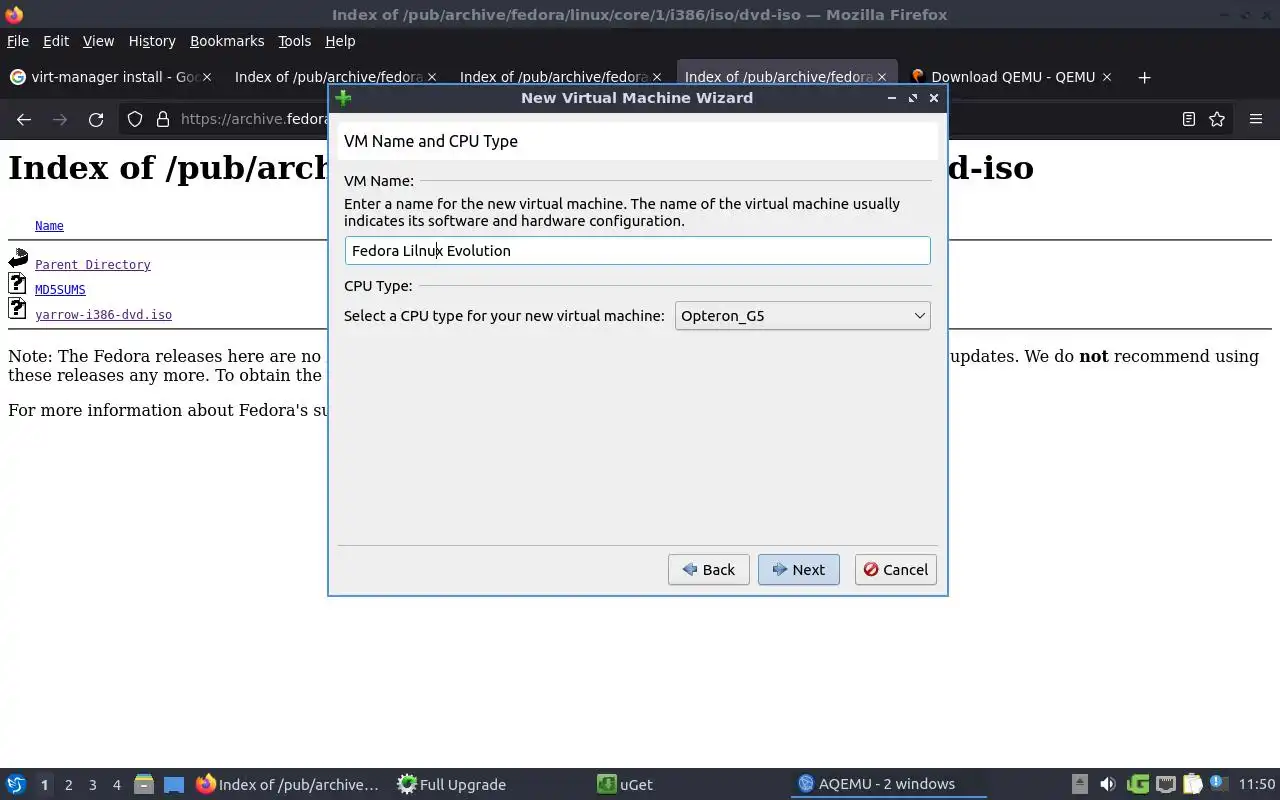
Task: Open a new browser tab
Action: (x=1144, y=77)
